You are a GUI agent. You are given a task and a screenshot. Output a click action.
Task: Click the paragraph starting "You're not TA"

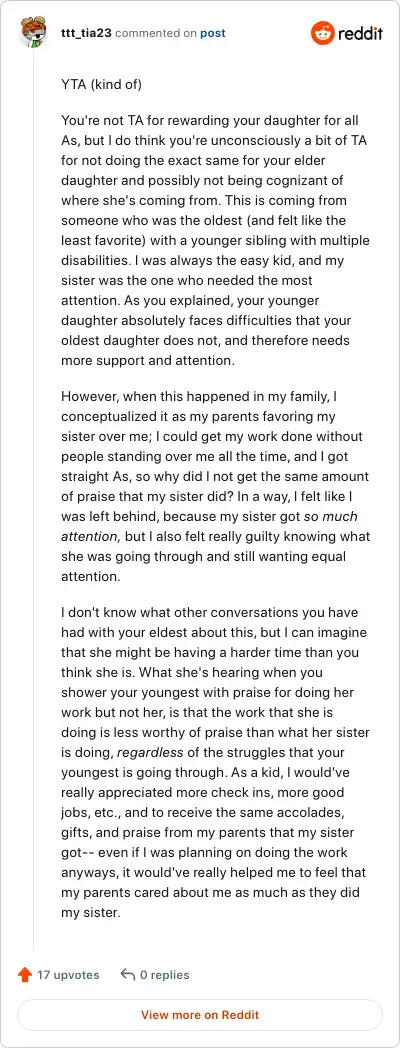coord(215,241)
